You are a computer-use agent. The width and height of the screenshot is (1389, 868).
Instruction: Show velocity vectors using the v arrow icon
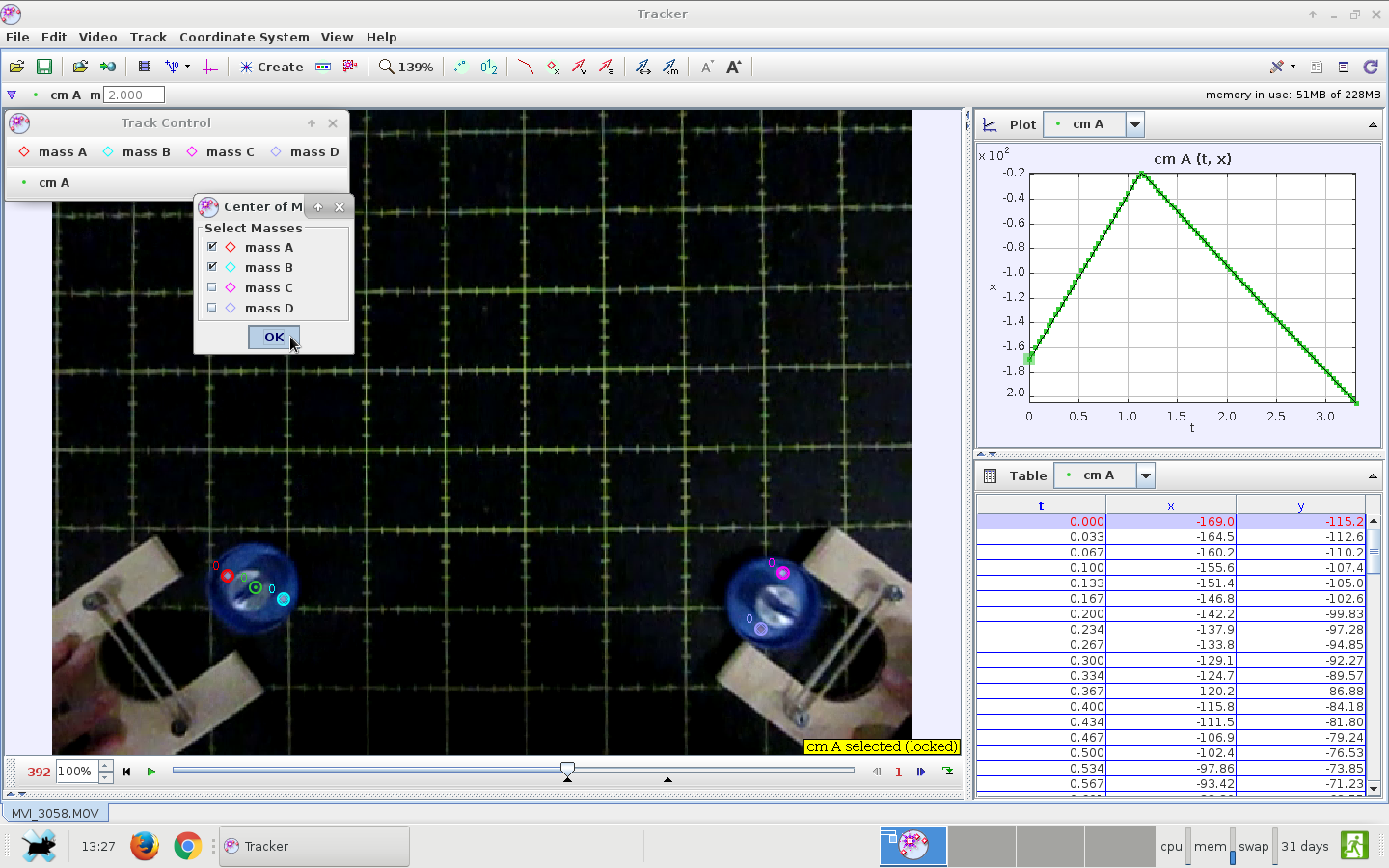tap(579, 67)
